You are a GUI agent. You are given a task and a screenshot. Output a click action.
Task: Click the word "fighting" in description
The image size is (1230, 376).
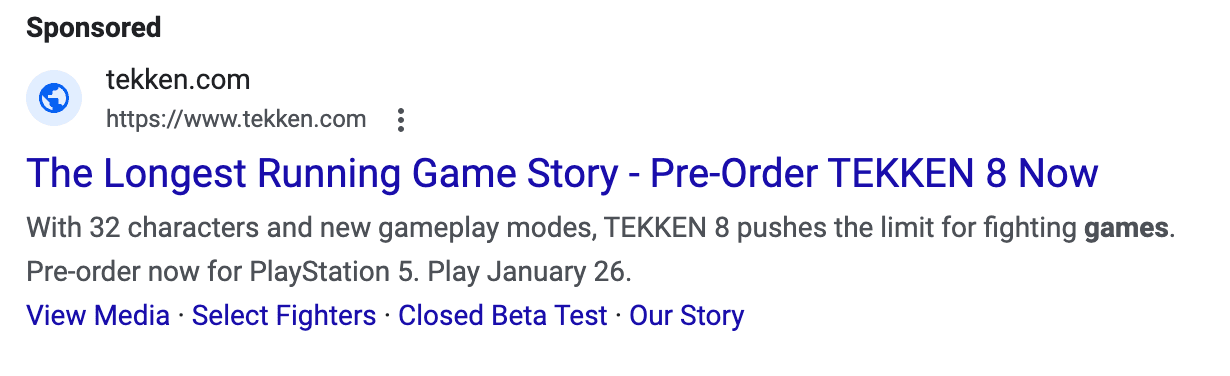click(1035, 229)
